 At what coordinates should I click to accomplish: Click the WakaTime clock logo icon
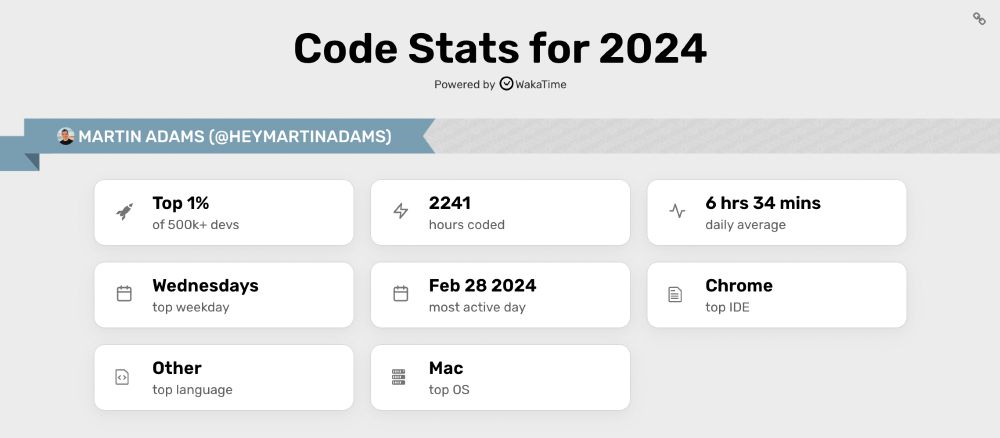507,84
